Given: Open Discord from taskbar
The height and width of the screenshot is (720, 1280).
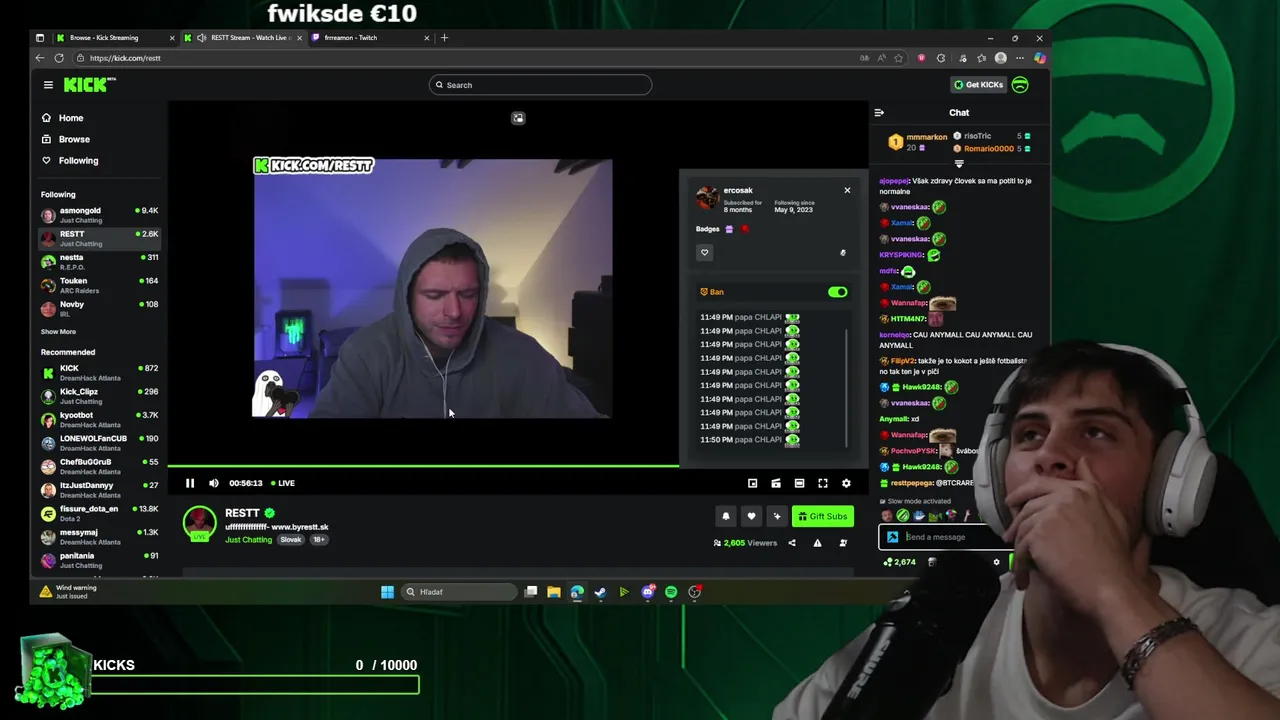Looking at the screenshot, I should click(x=648, y=592).
